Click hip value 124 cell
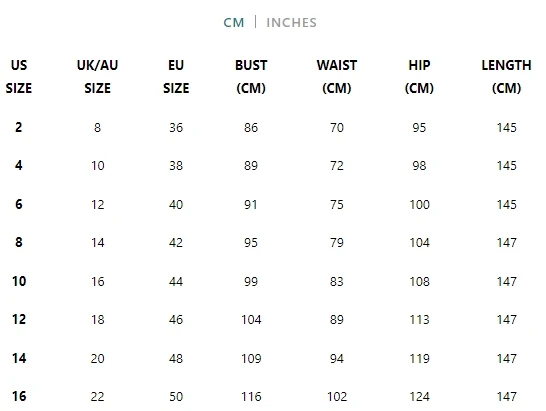This screenshot has width=546, height=411. click(419, 396)
